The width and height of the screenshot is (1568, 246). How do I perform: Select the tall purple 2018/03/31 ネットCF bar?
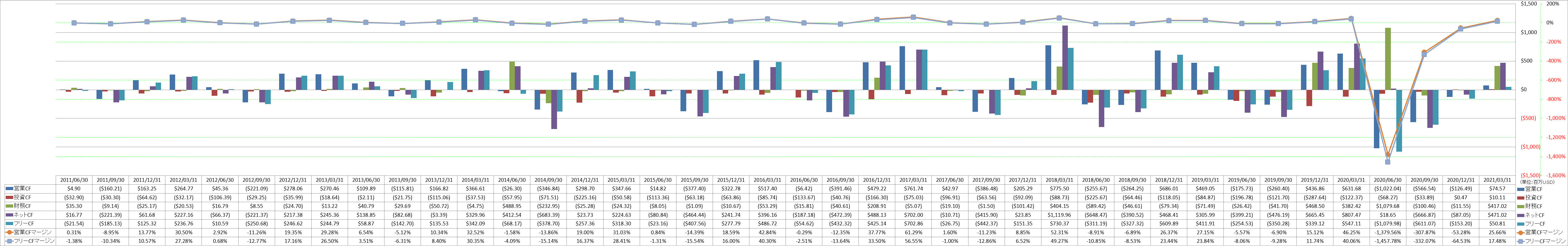pyautogui.click(x=1065, y=58)
